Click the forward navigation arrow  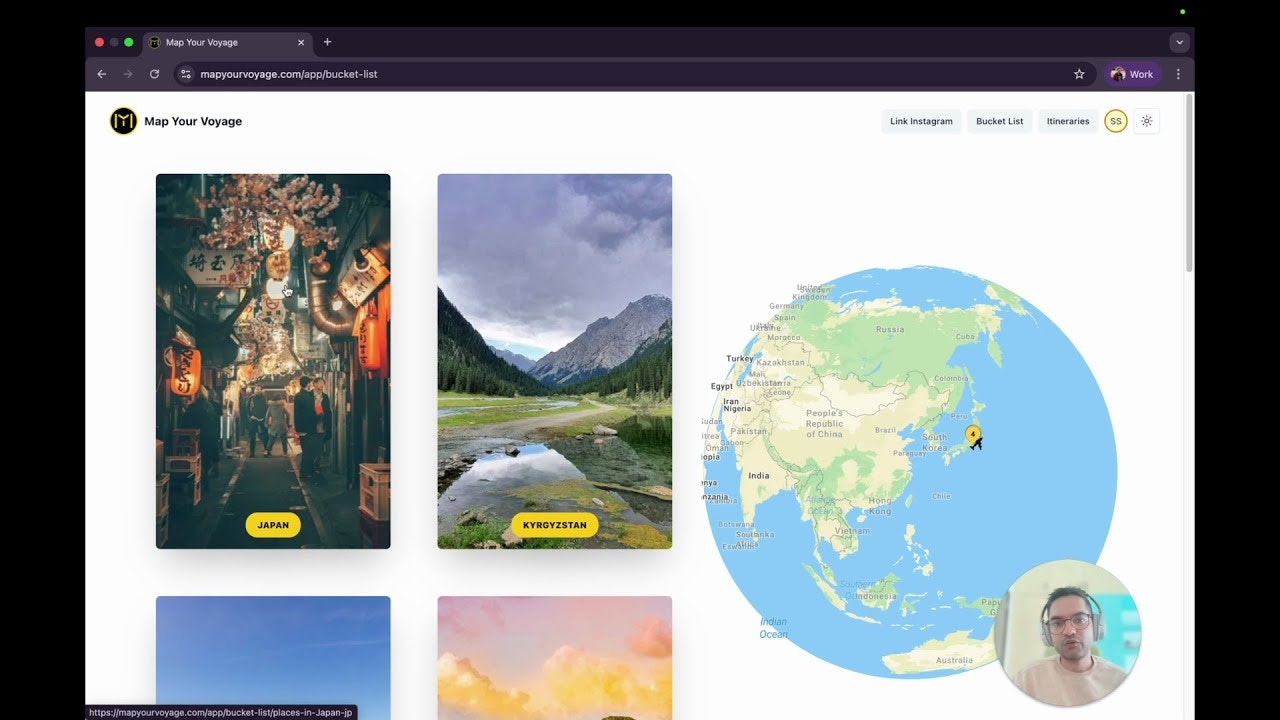(x=127, y=74)
